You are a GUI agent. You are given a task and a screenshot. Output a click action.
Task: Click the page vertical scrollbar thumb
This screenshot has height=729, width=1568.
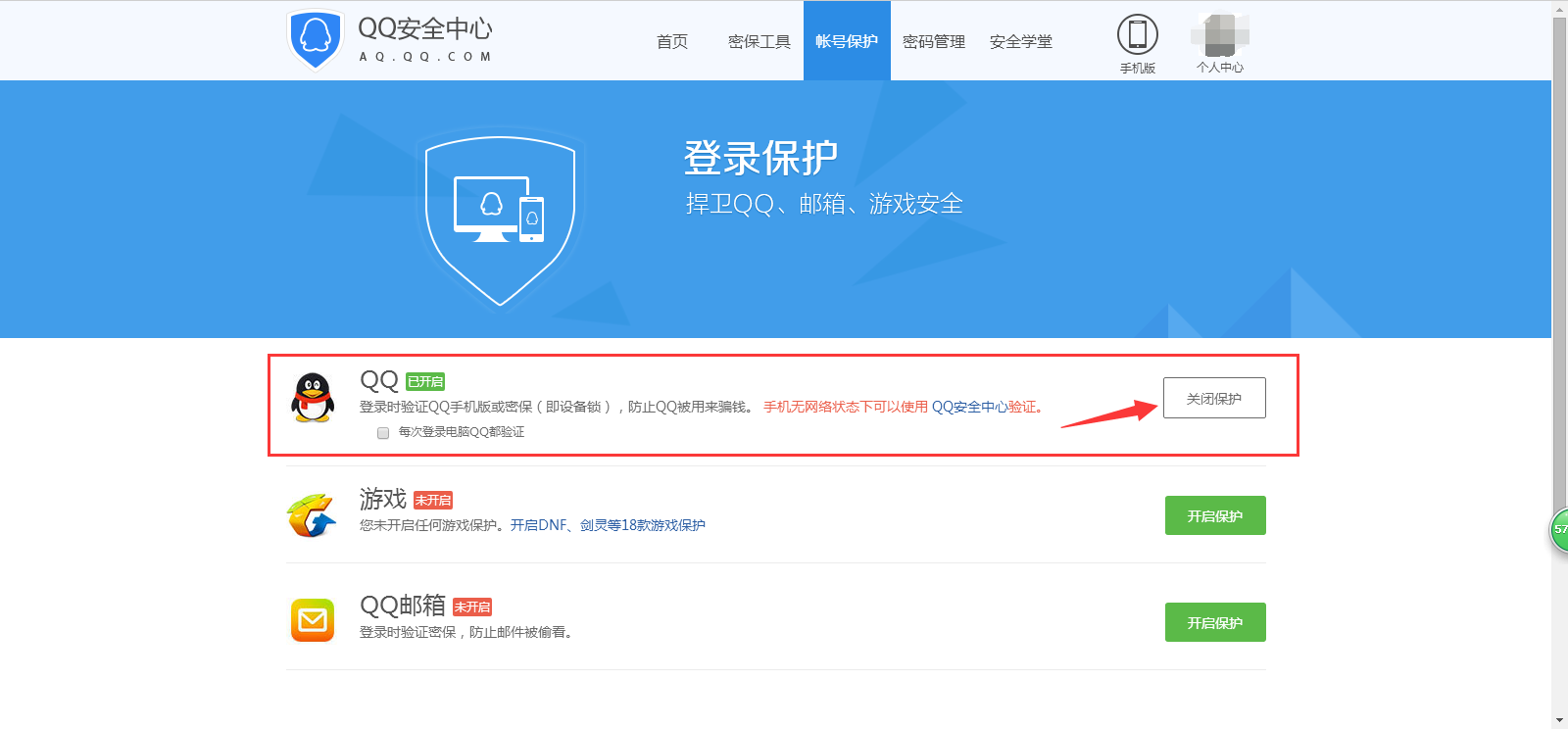(1559, 265)
